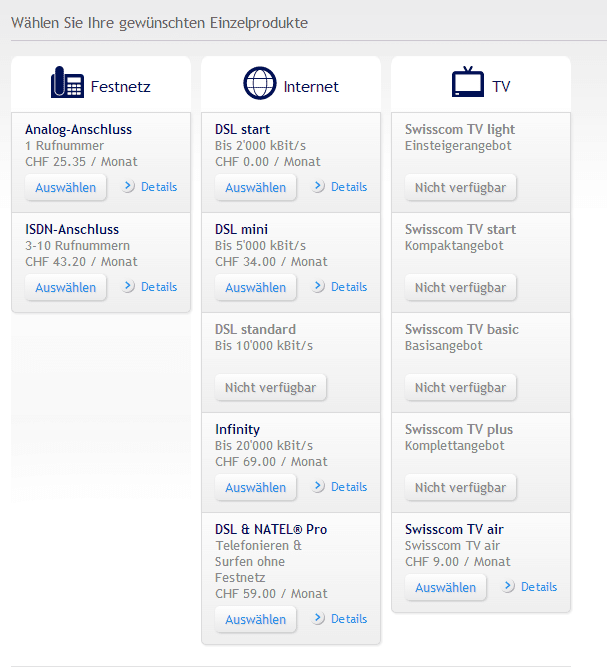Viewport: 607px width, 669px height.
Task: Click price text CHF 25.35 / Monat
Action: click(81, 162)
